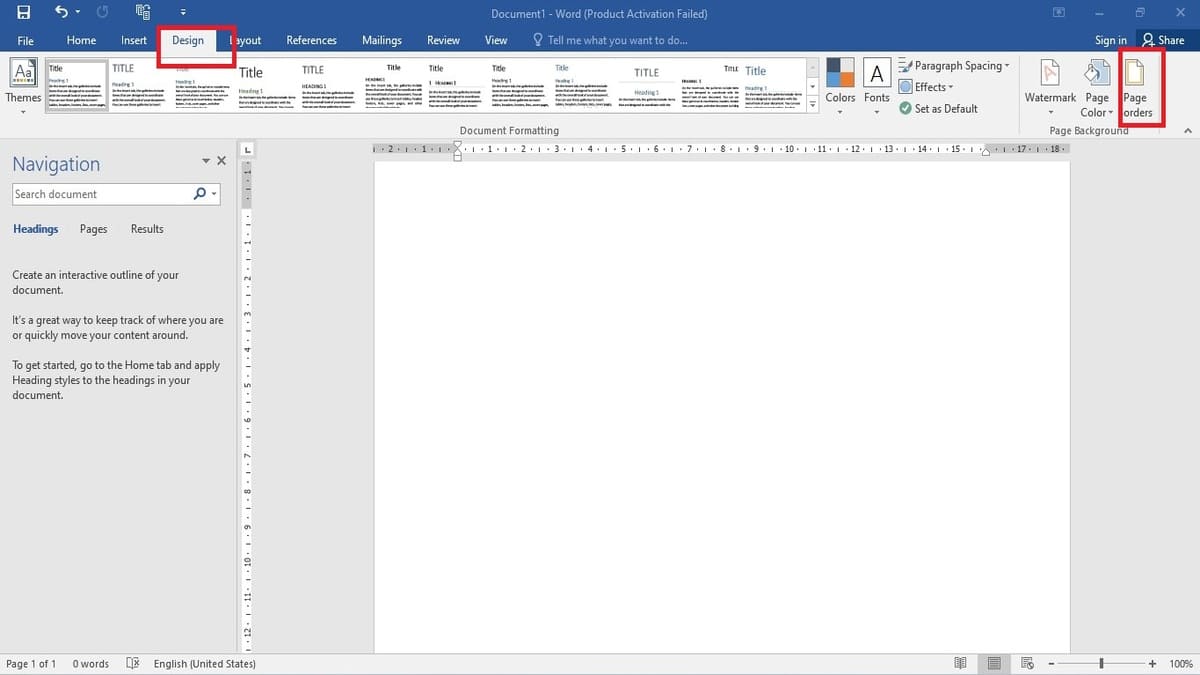Image resolution: width=1200 pixels, height=675 pixels.
Task: Open Ribbon Display Options in the title bar
Action: (1059, 13)
